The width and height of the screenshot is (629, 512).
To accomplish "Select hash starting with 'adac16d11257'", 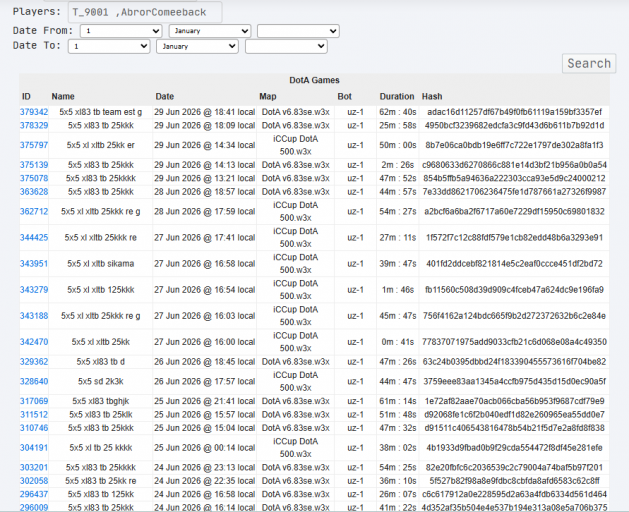I will tap(514, 112).
